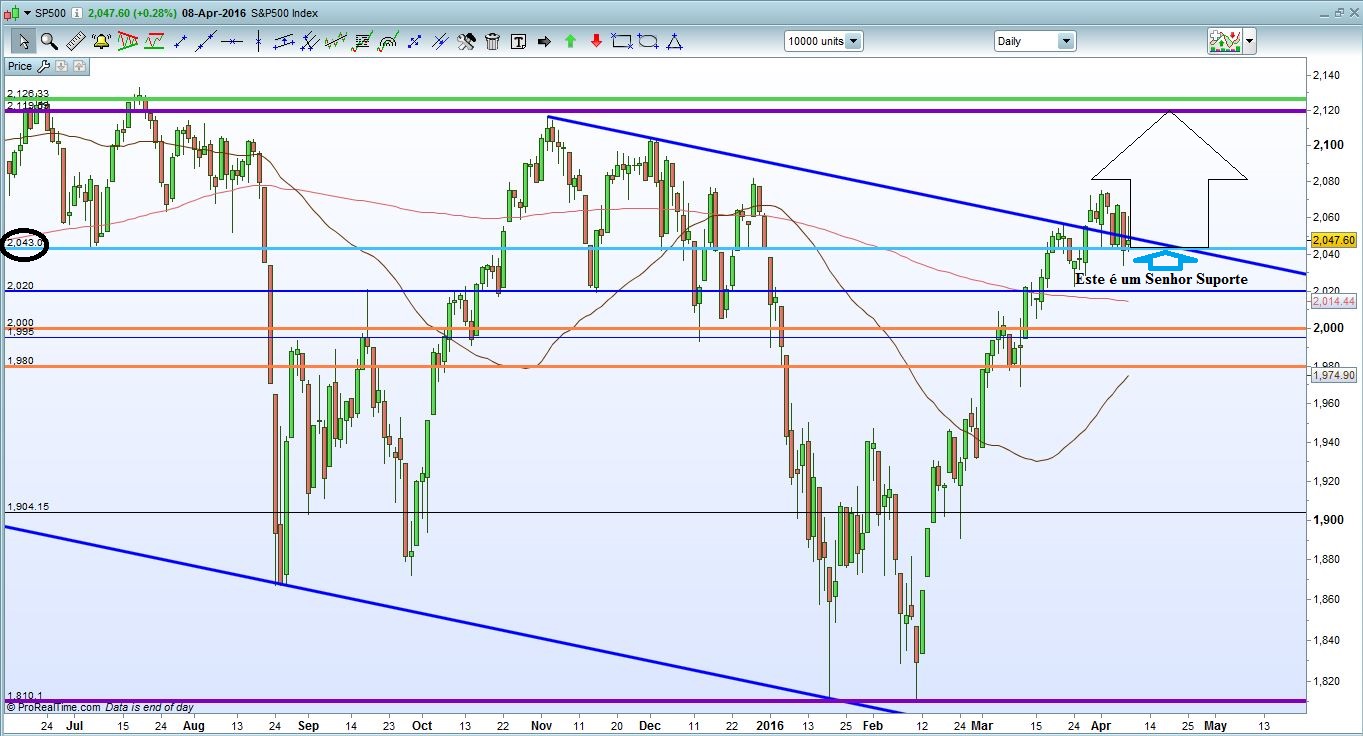This screenshot has width=1363, height=736.
Task: Draw a vertical line with the toolbar tool
Action: click(258, 41)
